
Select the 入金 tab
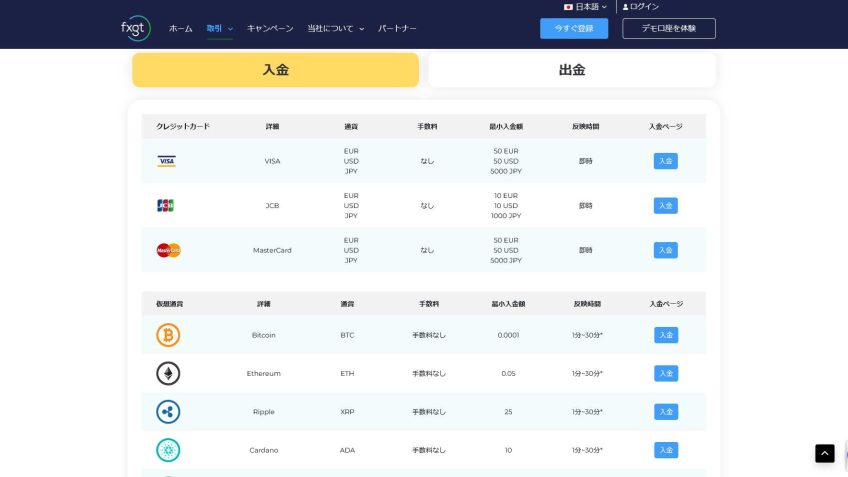point(275,70)
